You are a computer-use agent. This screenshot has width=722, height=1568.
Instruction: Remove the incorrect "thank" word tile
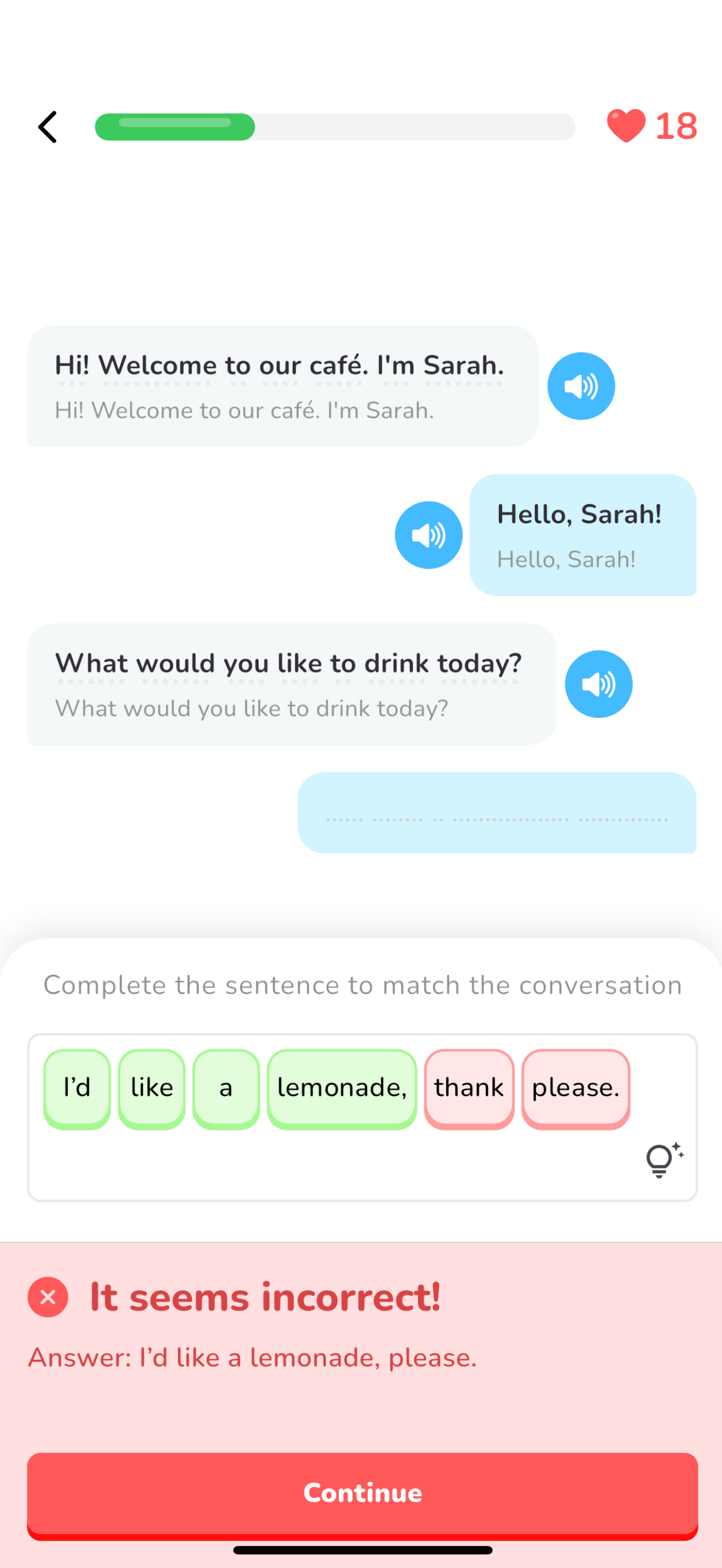pos(469,1088)
